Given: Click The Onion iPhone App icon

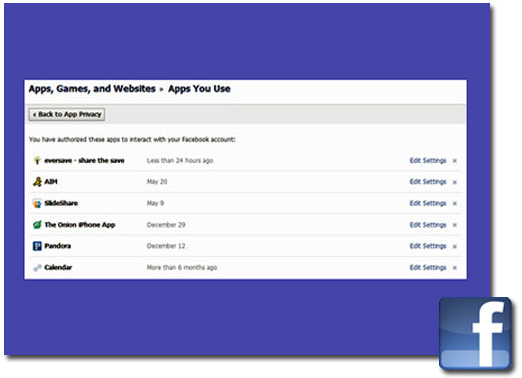Looking at the screenshot, I should tap(37, 225).
